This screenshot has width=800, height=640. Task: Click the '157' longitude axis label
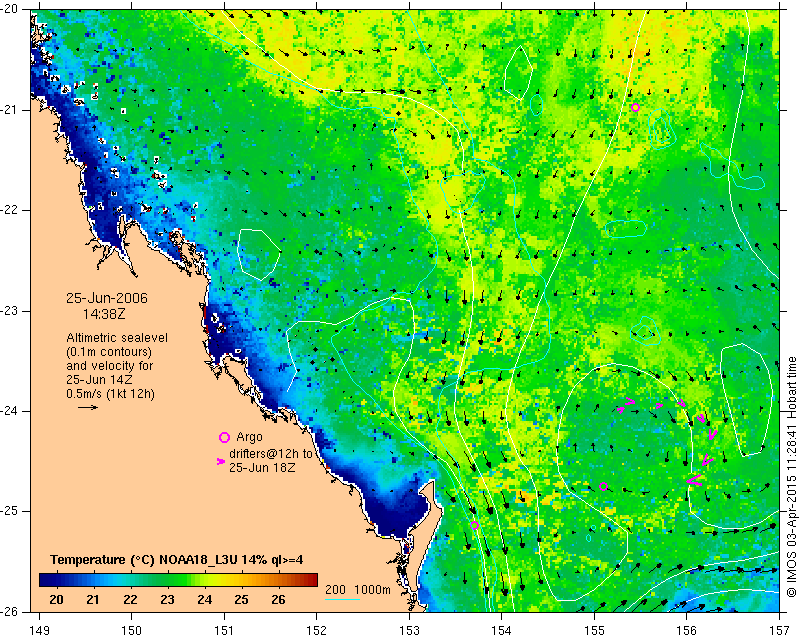click(x=779, y=630)
